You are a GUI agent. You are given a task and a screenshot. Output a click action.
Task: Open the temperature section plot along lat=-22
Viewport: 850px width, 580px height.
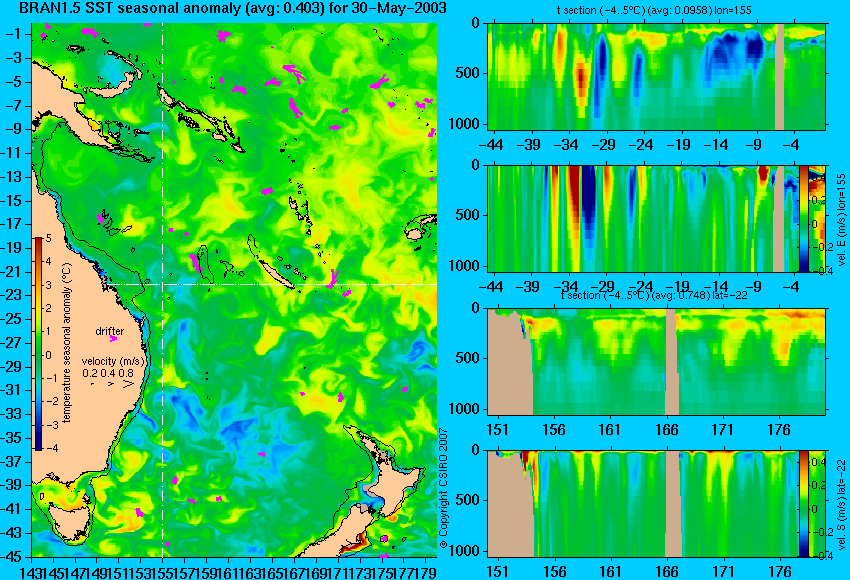coord(656,362)
